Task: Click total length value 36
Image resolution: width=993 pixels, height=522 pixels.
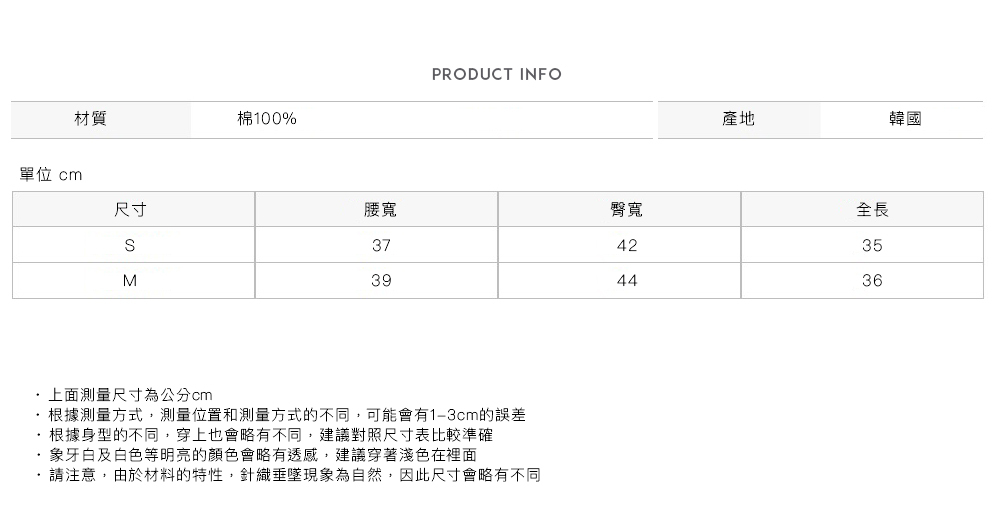Action: click(x=872, y=281)
